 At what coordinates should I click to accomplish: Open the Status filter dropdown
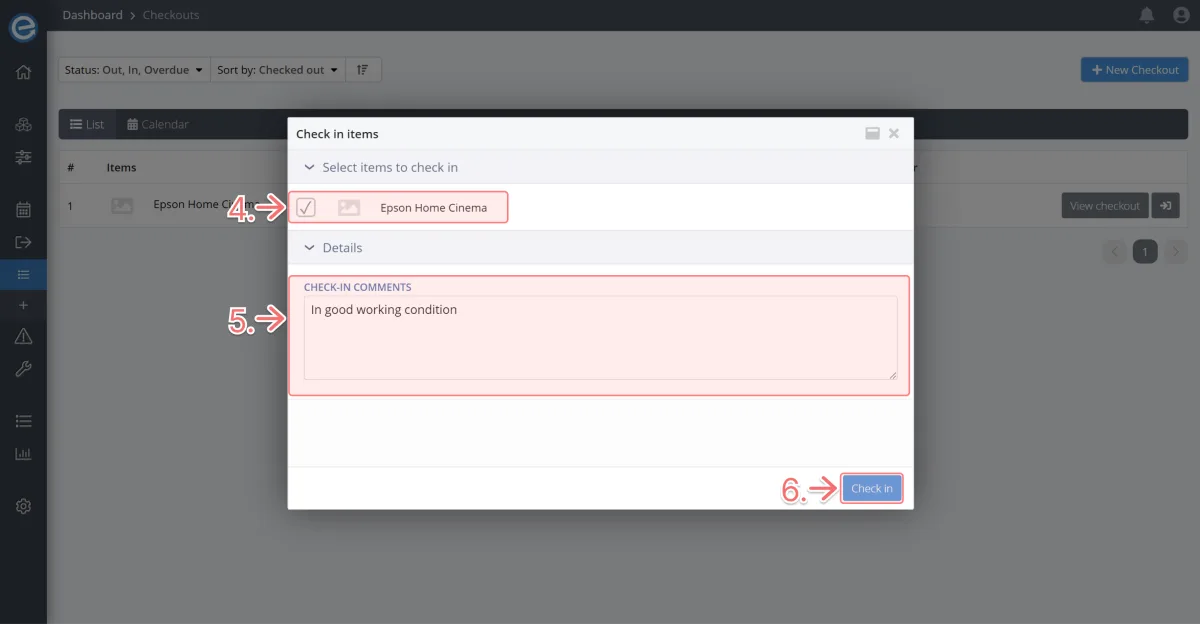134,70
